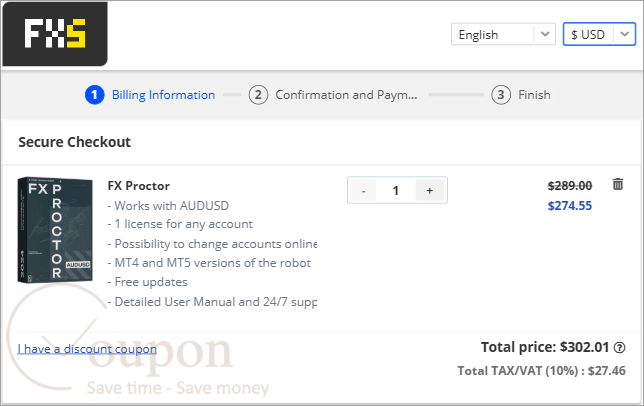This screenshot has height=406, width=644.
Task: Decrease quantity with the minus button
Action: click(x=363, y=190)
